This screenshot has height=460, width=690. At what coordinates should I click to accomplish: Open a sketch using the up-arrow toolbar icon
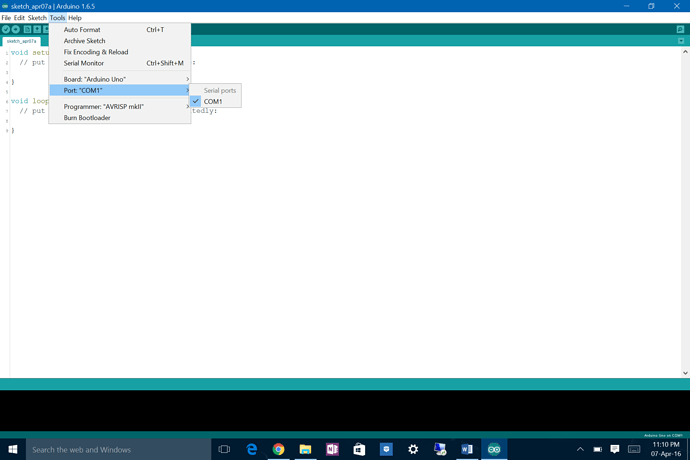[x=37, y=29]
